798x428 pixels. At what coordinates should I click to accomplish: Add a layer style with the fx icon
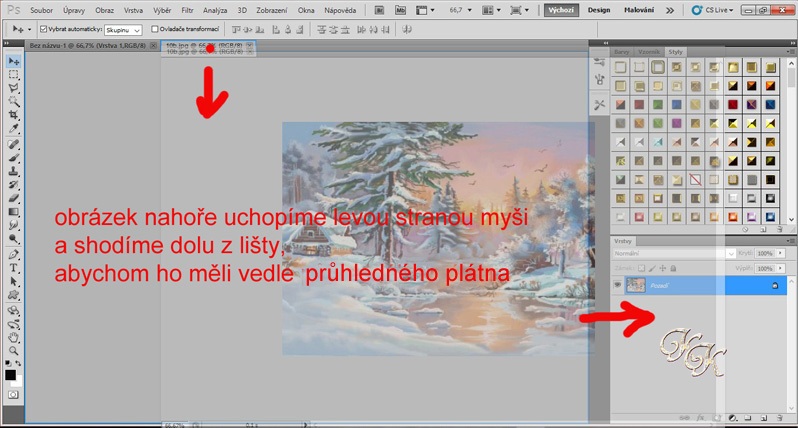(701, 418)
